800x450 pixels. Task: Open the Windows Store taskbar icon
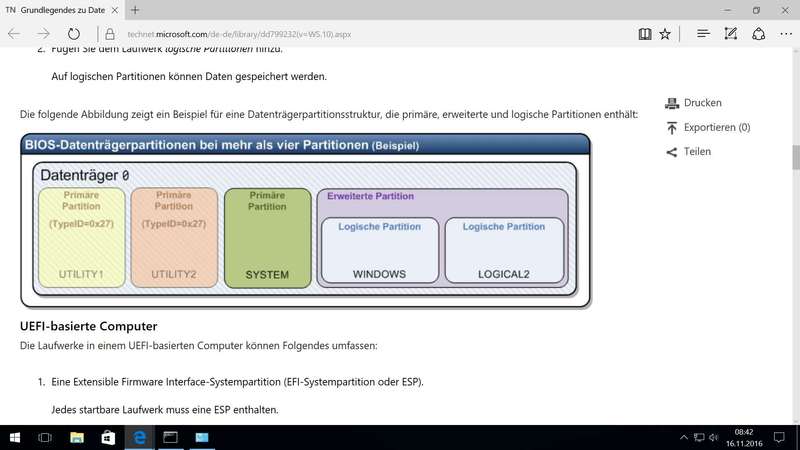pos(108,438)
